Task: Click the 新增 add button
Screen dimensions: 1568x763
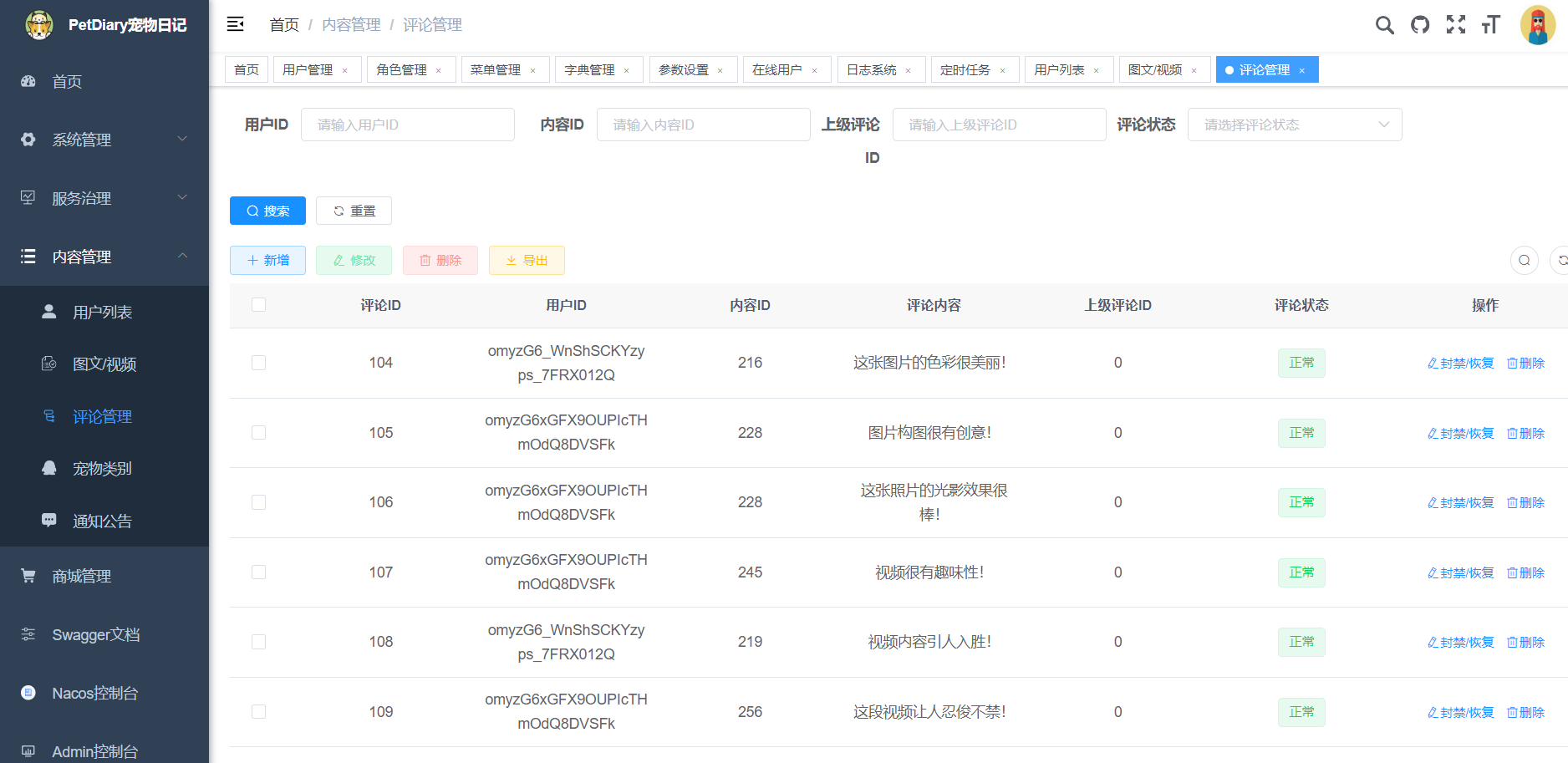Action: click(x=267, y=260)
